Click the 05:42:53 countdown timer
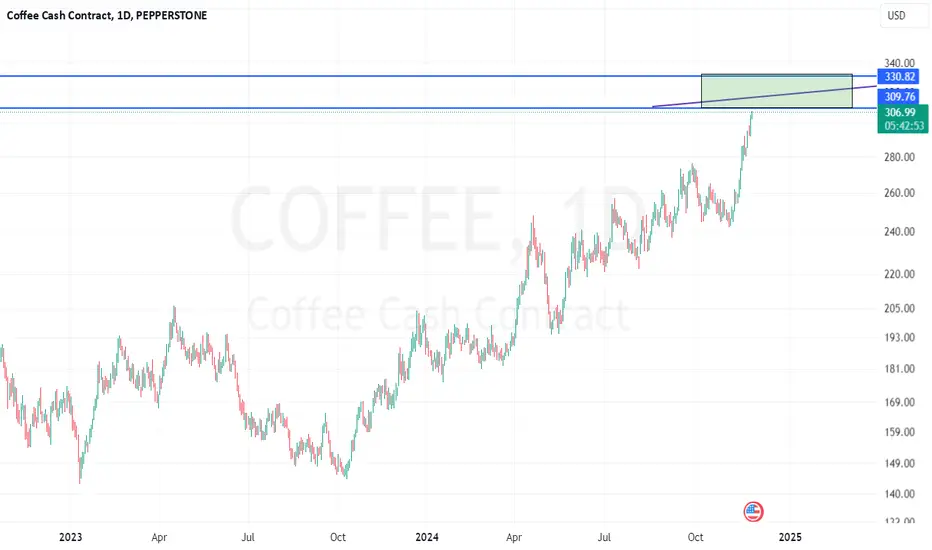Screen dimensions: 932x550 [x=902, y=125]
